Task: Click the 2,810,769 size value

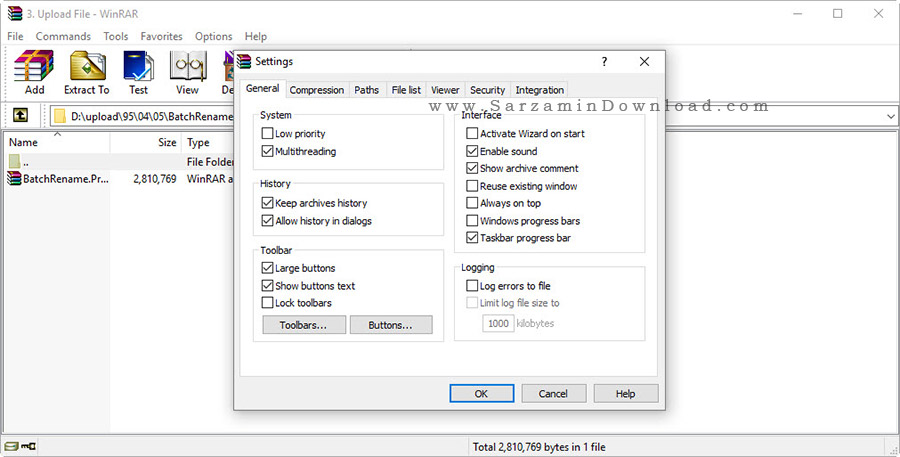Action: click(x=155, y=179)
